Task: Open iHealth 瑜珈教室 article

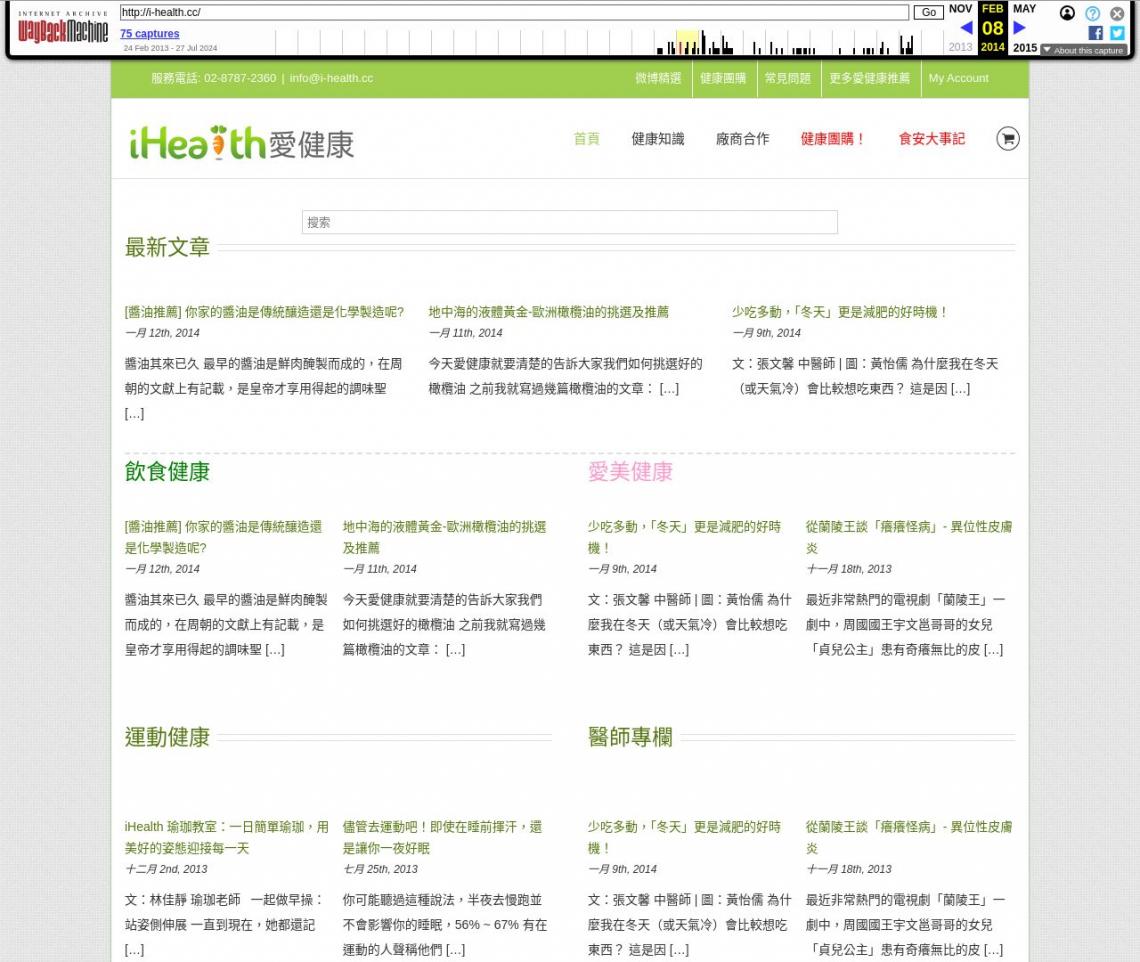Action: tap(226, 837)
